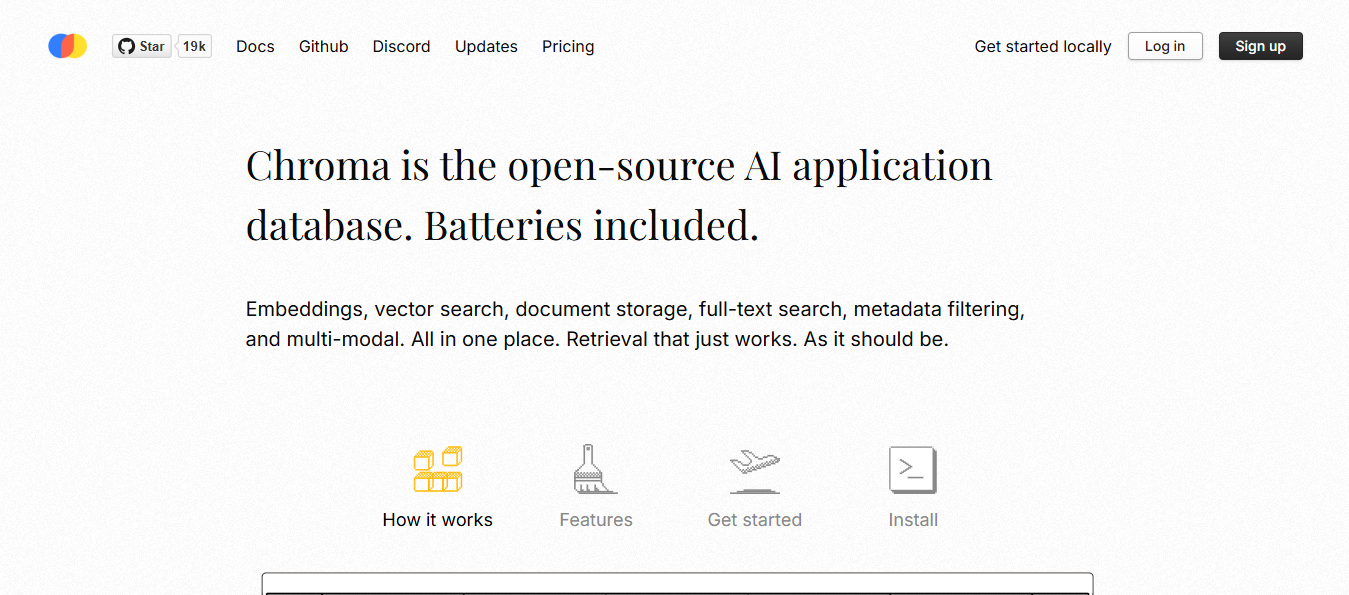Screen dimensions: 1349x595
Task: Select Get started locally link
Action: coord(1043,46)
